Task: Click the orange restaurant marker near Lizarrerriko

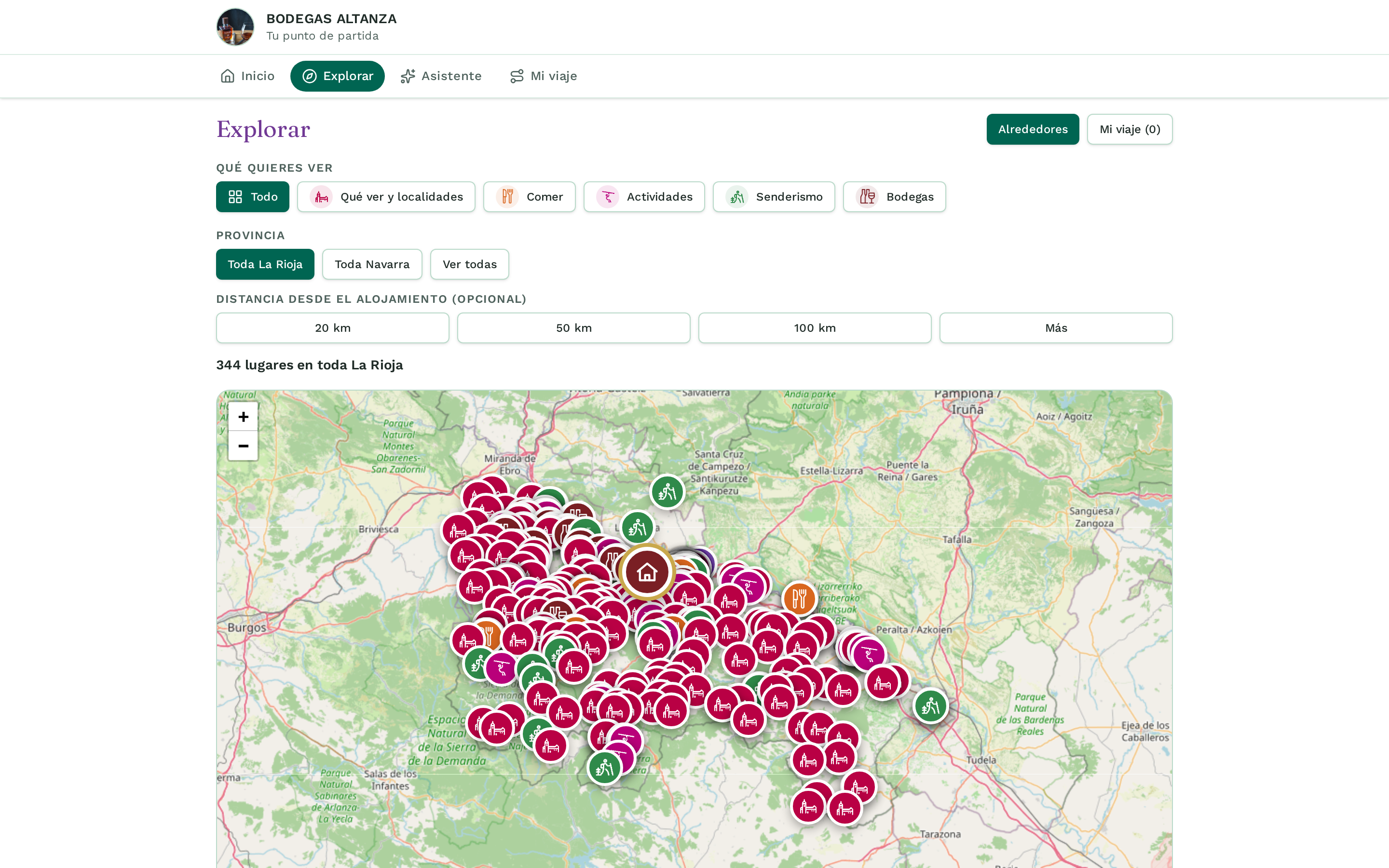Action: 800,599
